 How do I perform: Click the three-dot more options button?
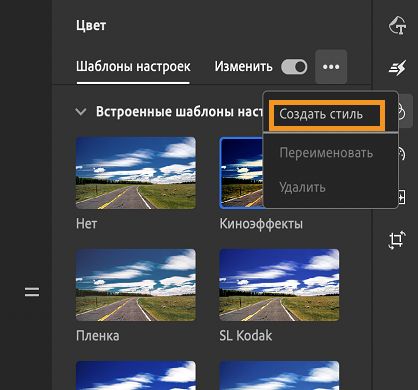(331, 67)
